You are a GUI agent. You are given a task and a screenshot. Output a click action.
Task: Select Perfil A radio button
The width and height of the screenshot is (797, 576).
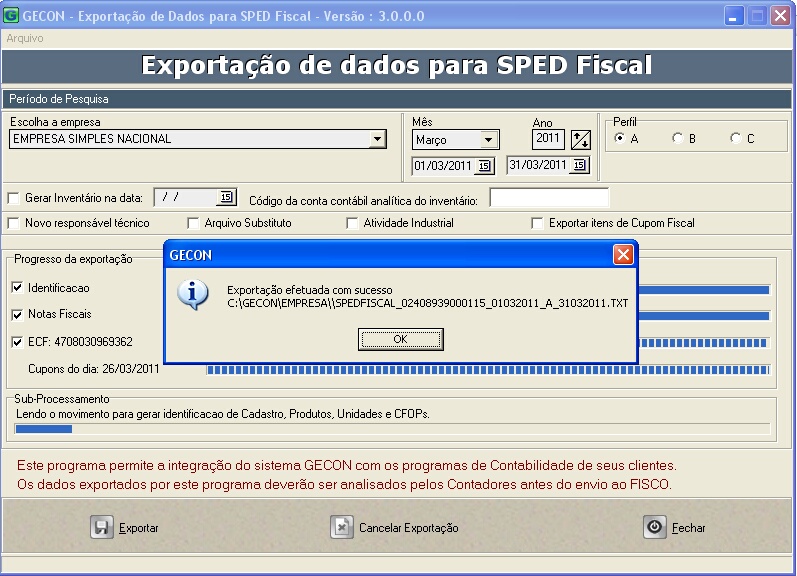tap(619, 138)
